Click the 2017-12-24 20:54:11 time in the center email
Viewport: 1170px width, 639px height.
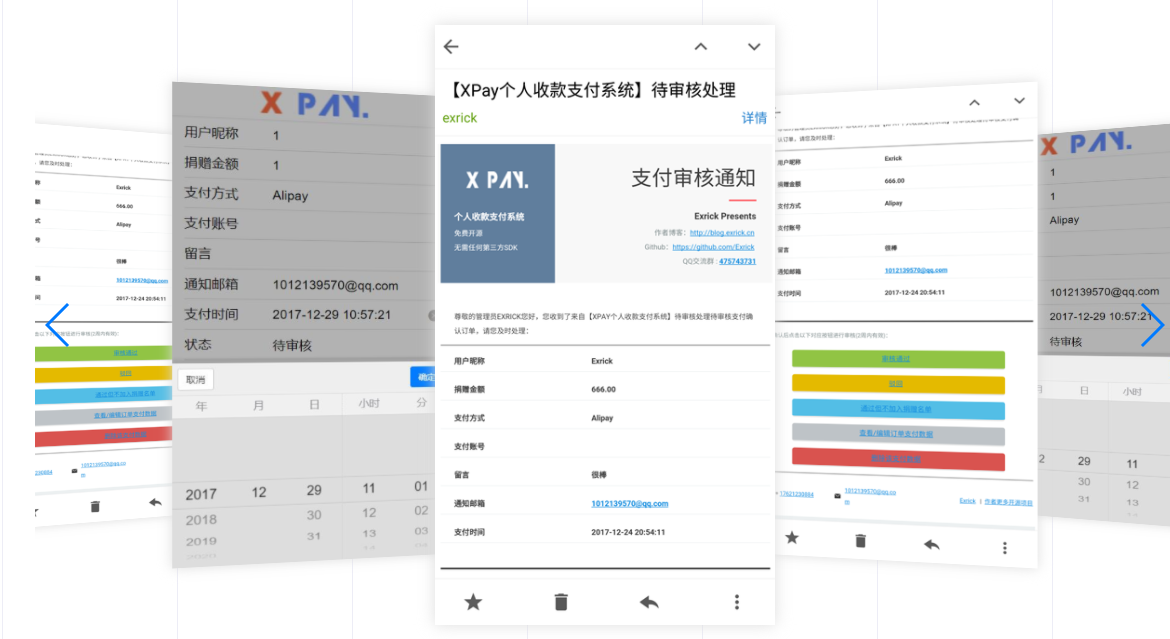628,532
